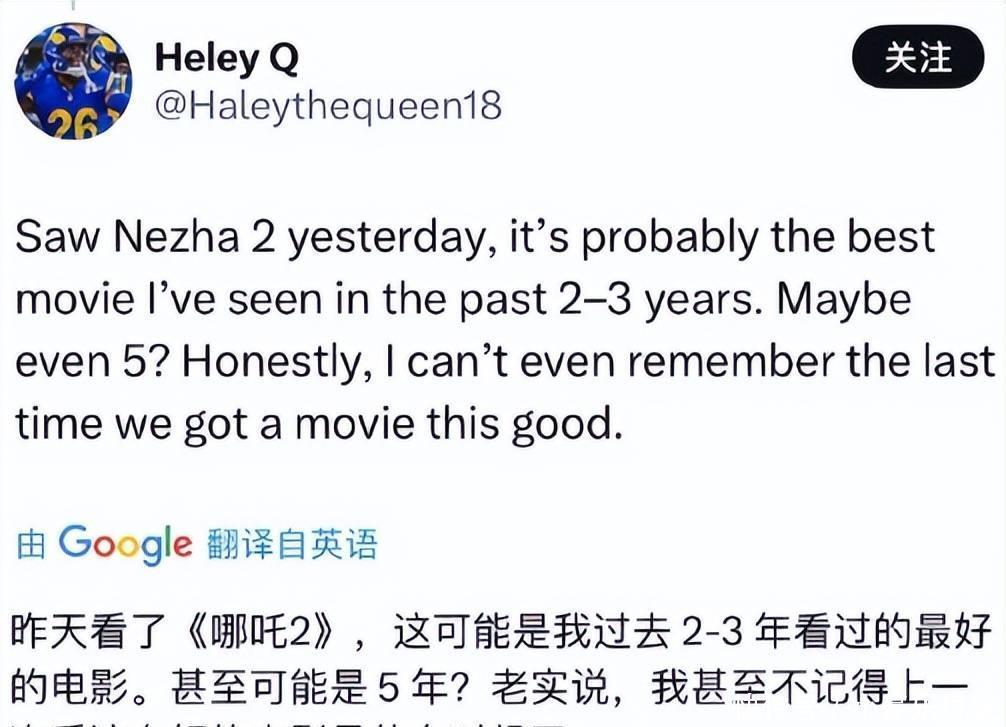This screenshot has height=727, width=1006.
Task: Click Heley Q's profile avatar
Action: (x=72, y=82)
